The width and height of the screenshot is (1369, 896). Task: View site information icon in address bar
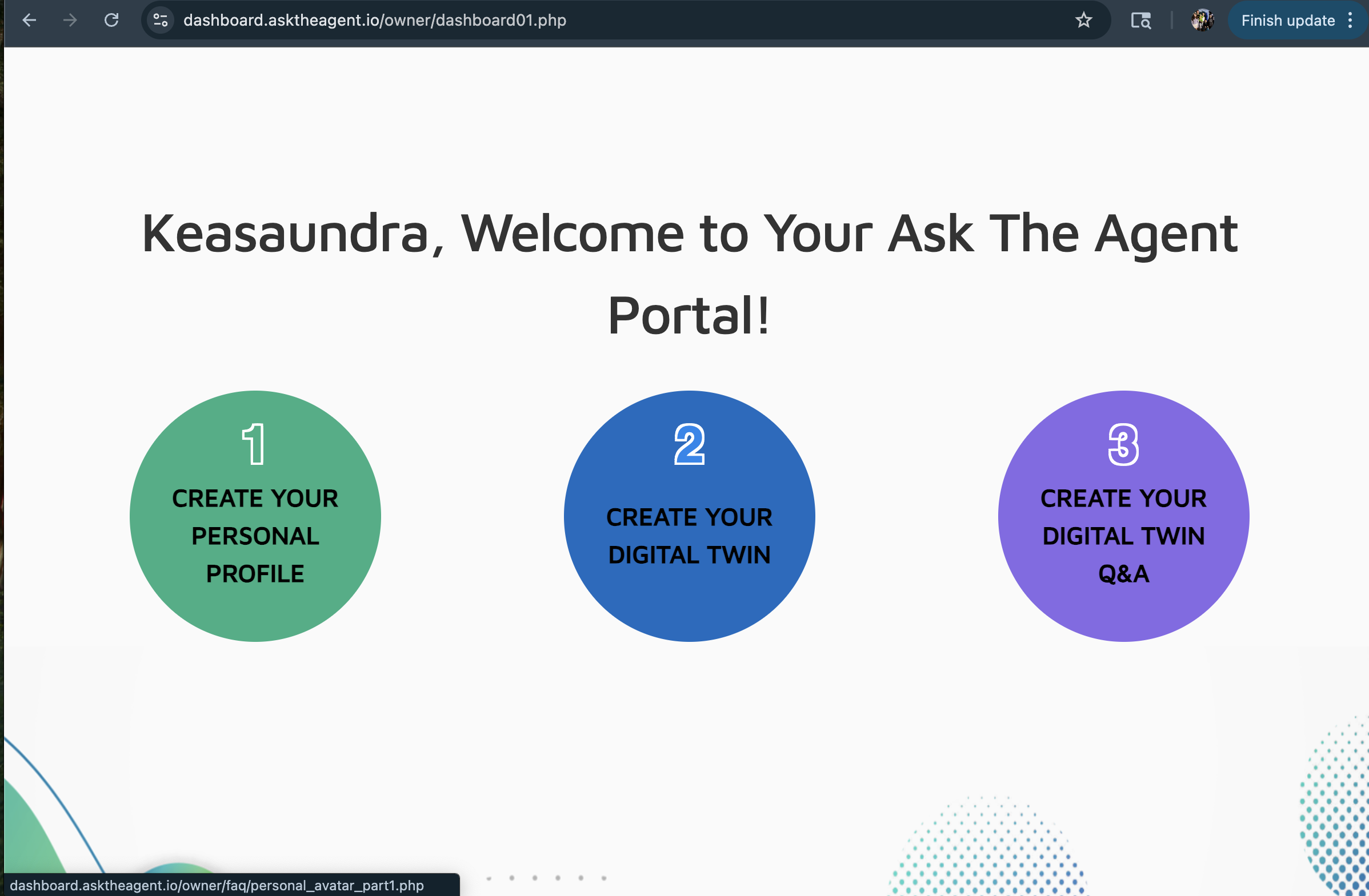tap(161, 21)
